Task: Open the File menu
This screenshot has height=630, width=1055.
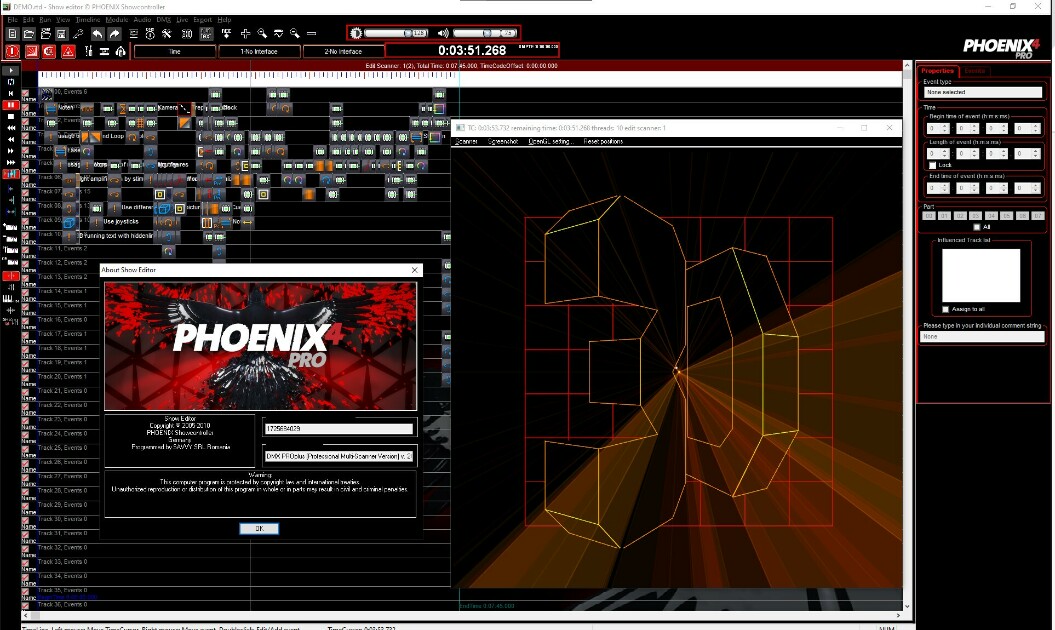Action: pyautogui.click(x=12, y=20)
